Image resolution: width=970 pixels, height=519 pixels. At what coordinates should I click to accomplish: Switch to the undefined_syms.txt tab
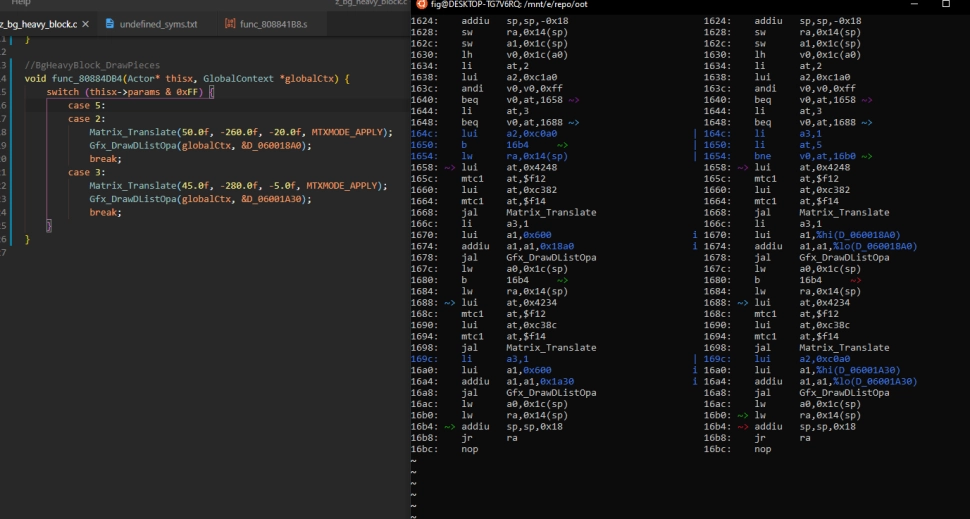coord(158,24)
